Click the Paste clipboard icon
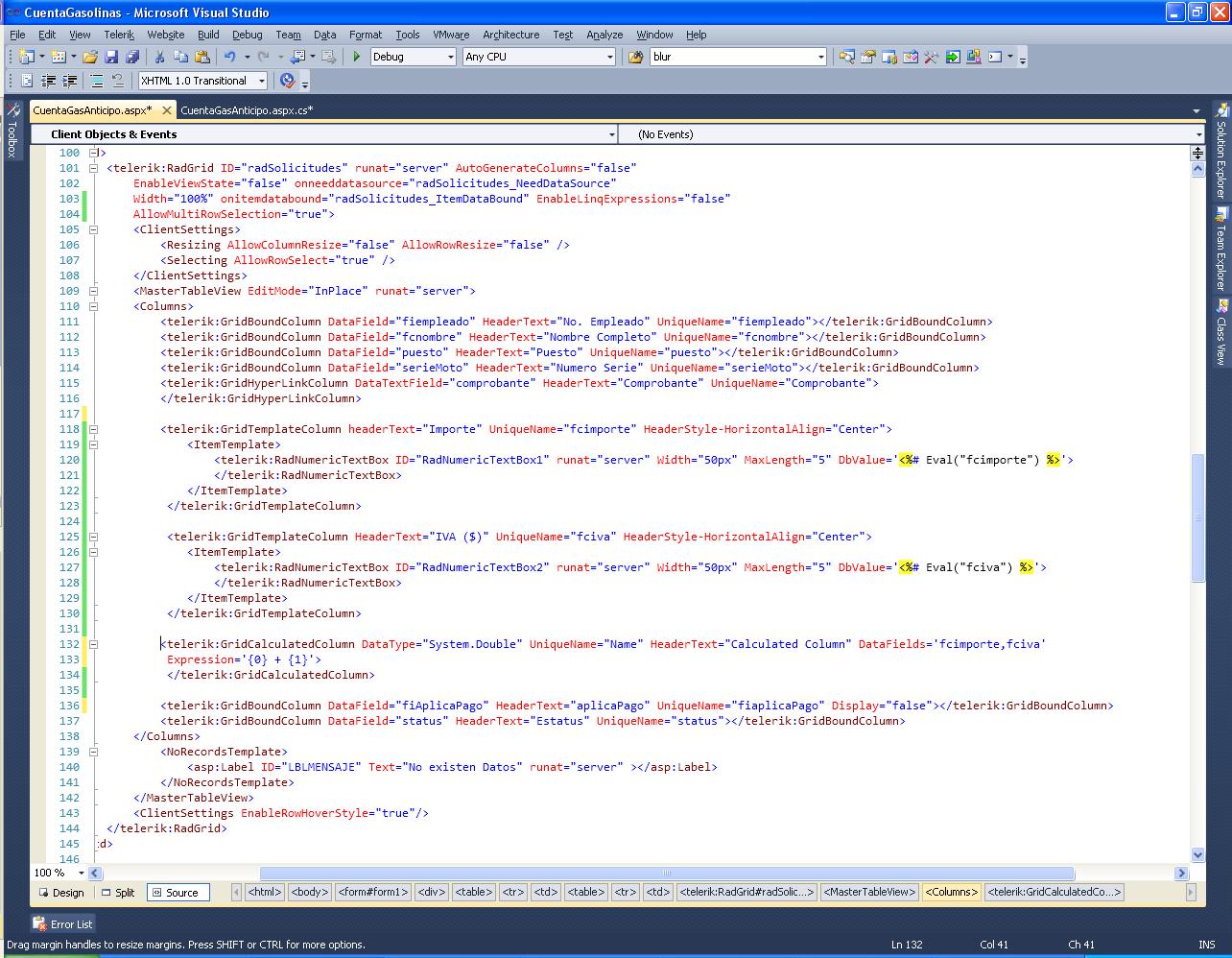Image resolution: width=1232 pixels, height=958 pixels. click(201, 57)
